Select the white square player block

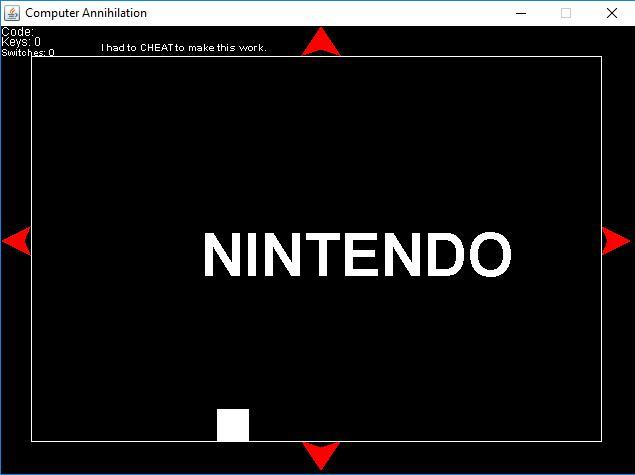click(x=233, y=425)
